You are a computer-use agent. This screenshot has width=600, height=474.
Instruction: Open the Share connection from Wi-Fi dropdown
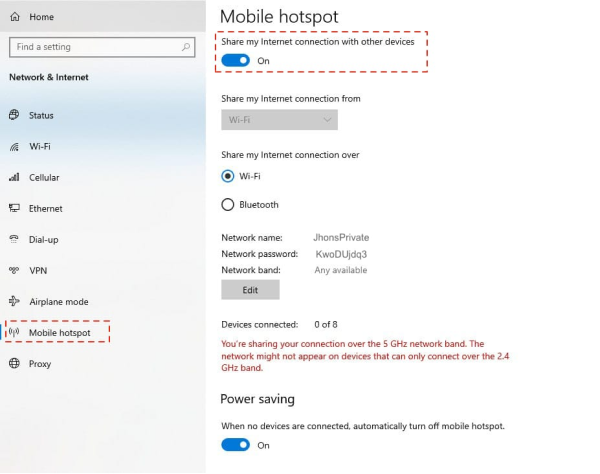[279, 120]
